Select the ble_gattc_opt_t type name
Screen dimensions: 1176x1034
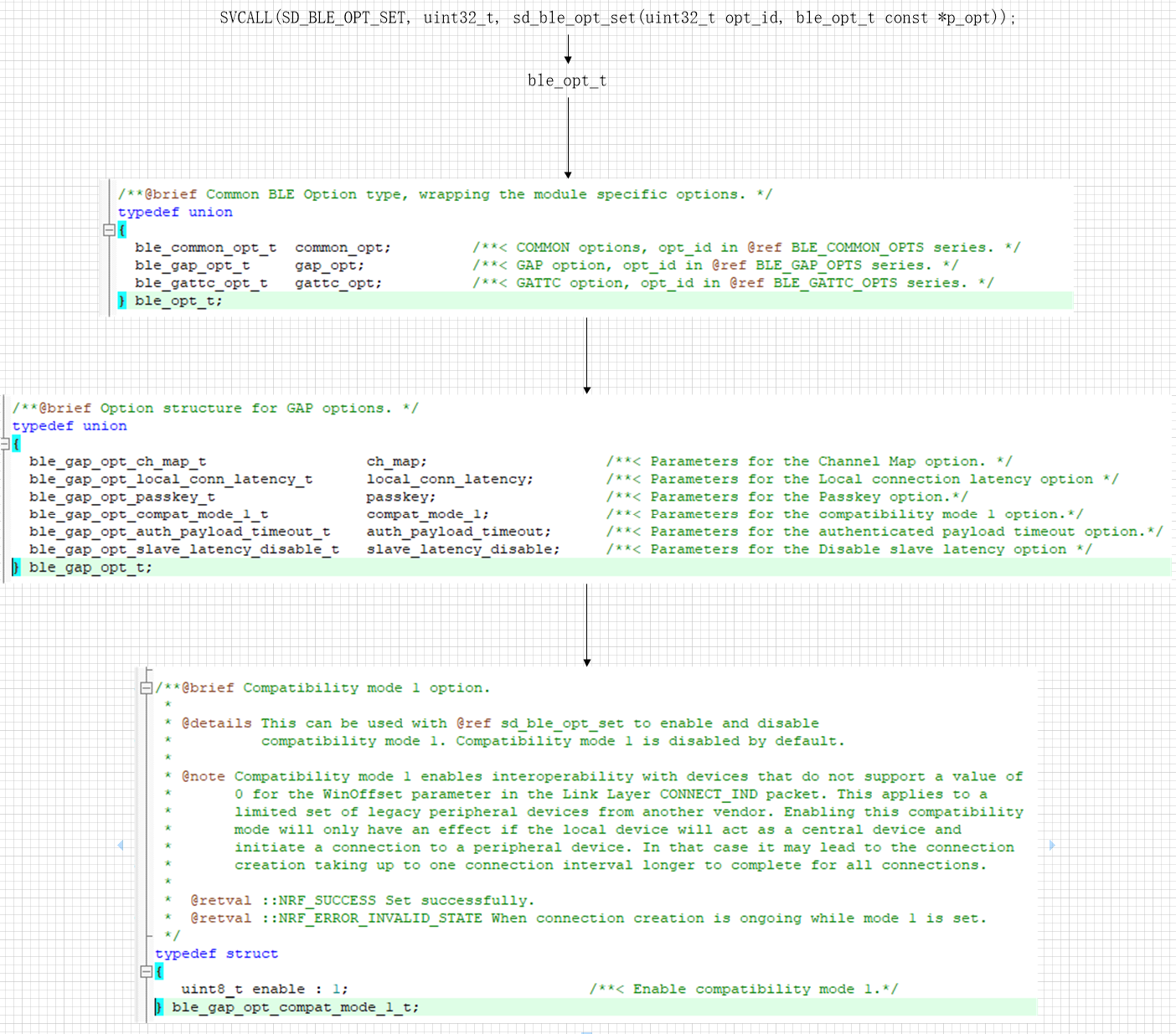[201, 283]
